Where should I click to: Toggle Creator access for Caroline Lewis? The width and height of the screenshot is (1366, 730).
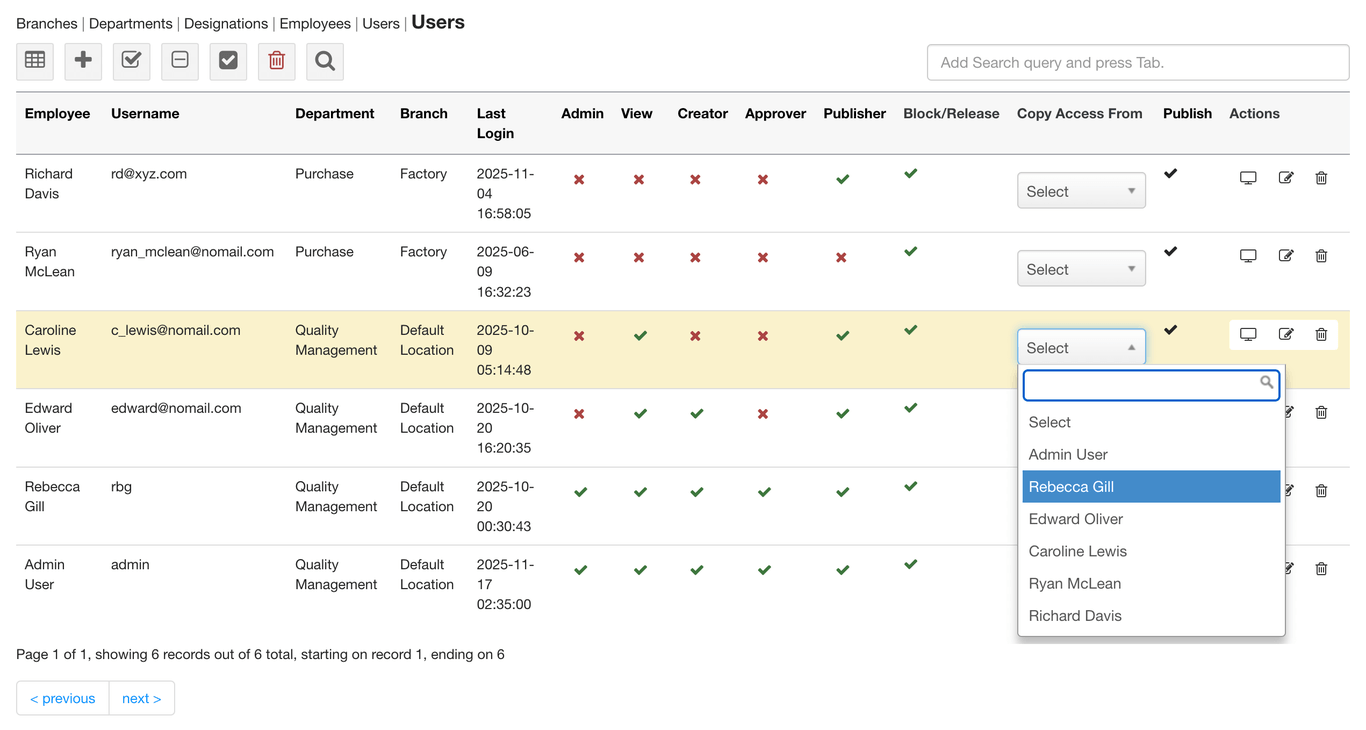(695, 336)
